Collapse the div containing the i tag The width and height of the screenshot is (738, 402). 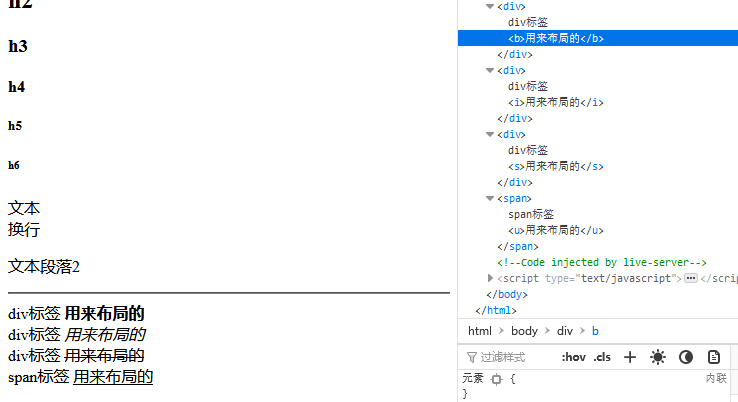[490, 71]
